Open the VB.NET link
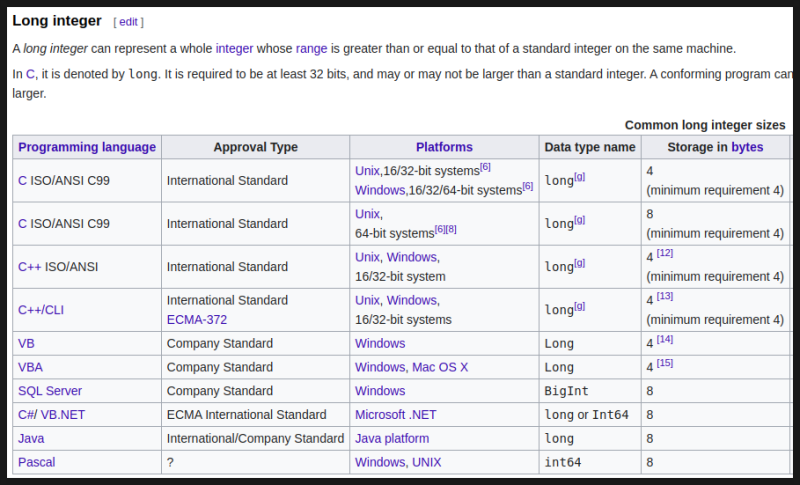Screen dimensions: 800x485 pyautogui.click(x=62, y=415)
